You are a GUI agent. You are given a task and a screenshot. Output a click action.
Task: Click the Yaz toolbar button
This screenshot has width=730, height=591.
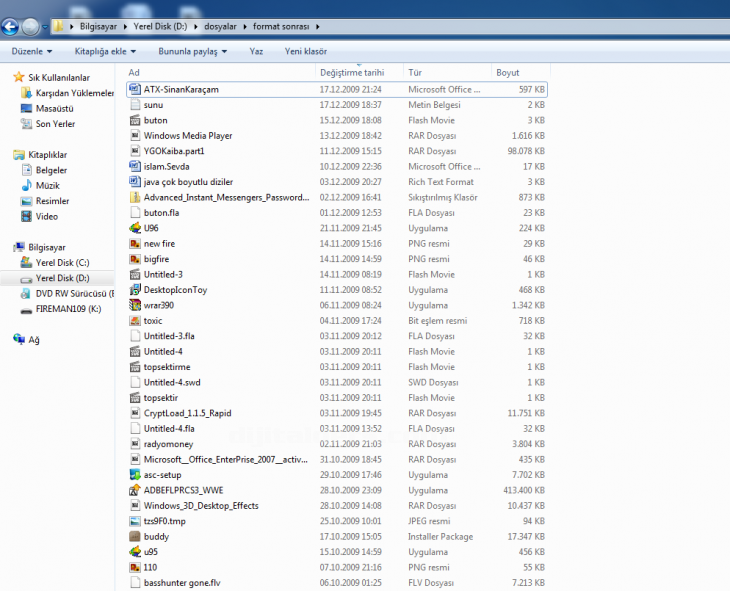pyautogui.click(x=256, y=50)
